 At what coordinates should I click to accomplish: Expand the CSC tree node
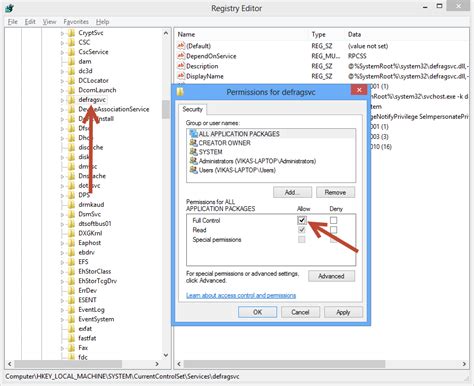62,43
